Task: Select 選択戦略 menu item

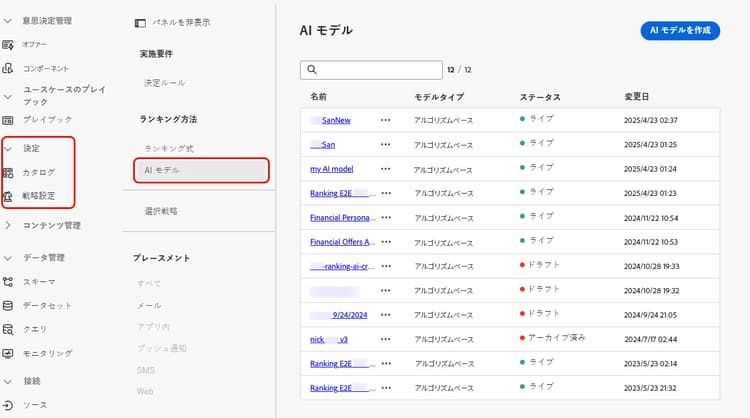Action: tap(160, 211)
